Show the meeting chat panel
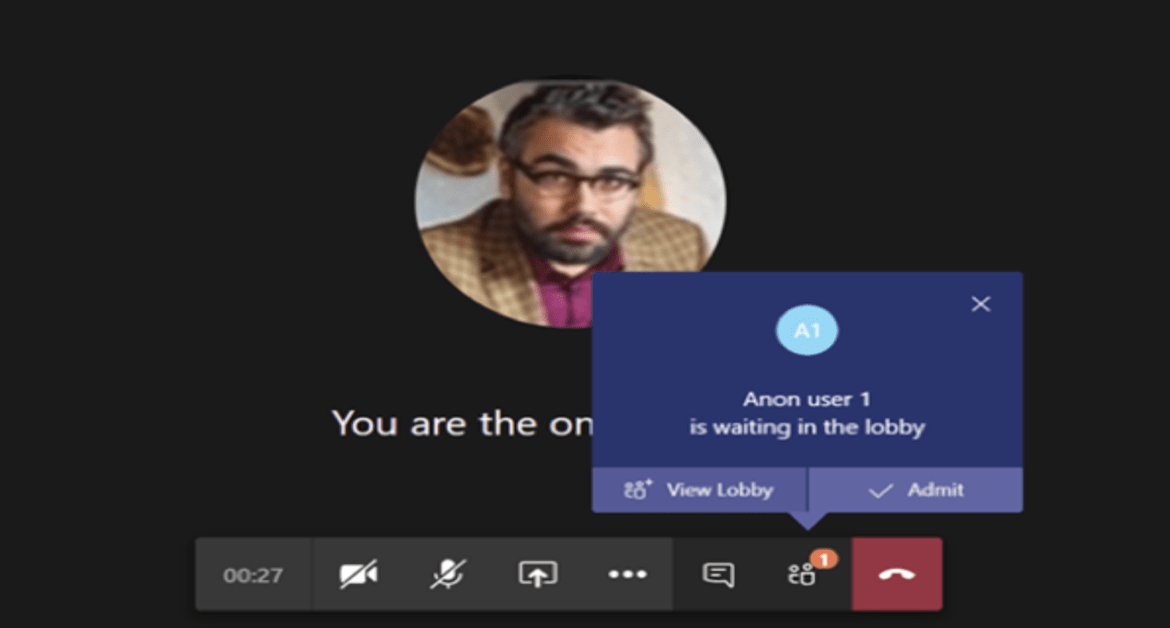Screen dimensions: 1170x628 (718, 574)
